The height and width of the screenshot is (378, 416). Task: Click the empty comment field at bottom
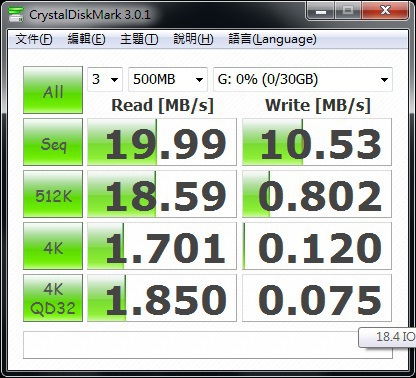(x=208, y=345)
